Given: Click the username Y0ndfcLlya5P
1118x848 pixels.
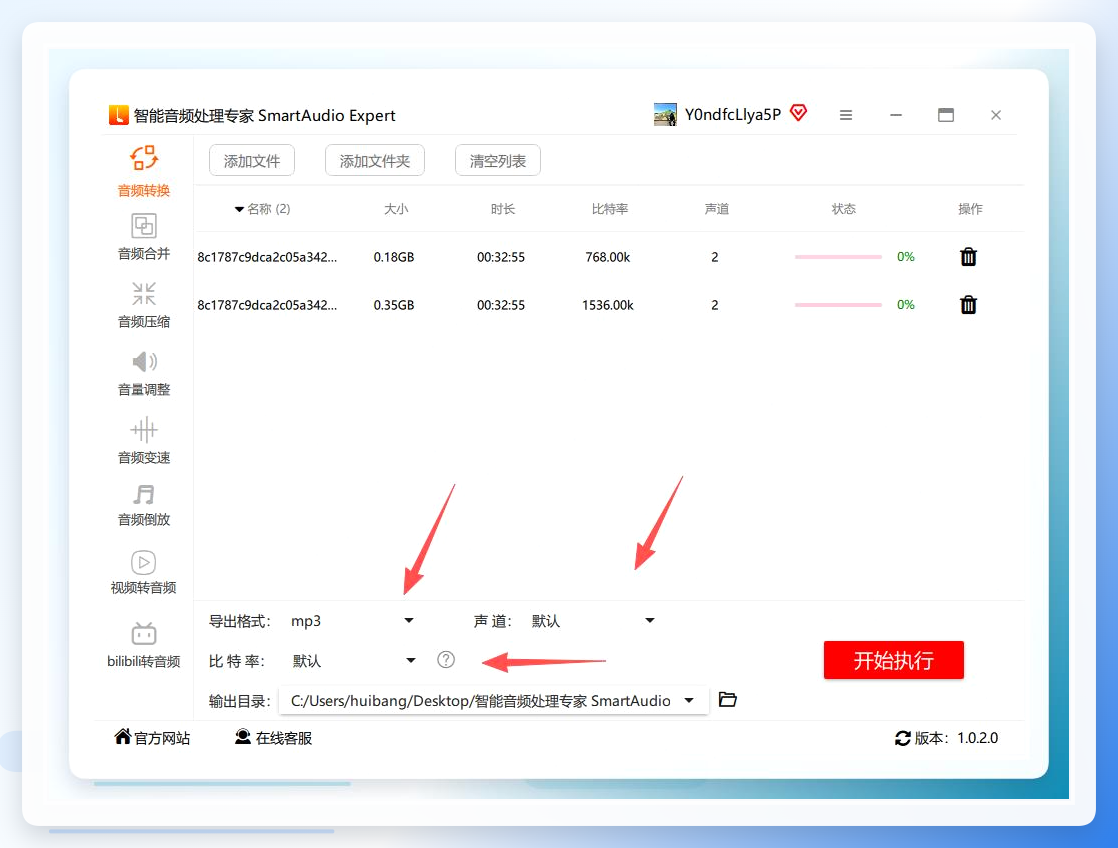Looking at the screenshot, I should [733, 114].
